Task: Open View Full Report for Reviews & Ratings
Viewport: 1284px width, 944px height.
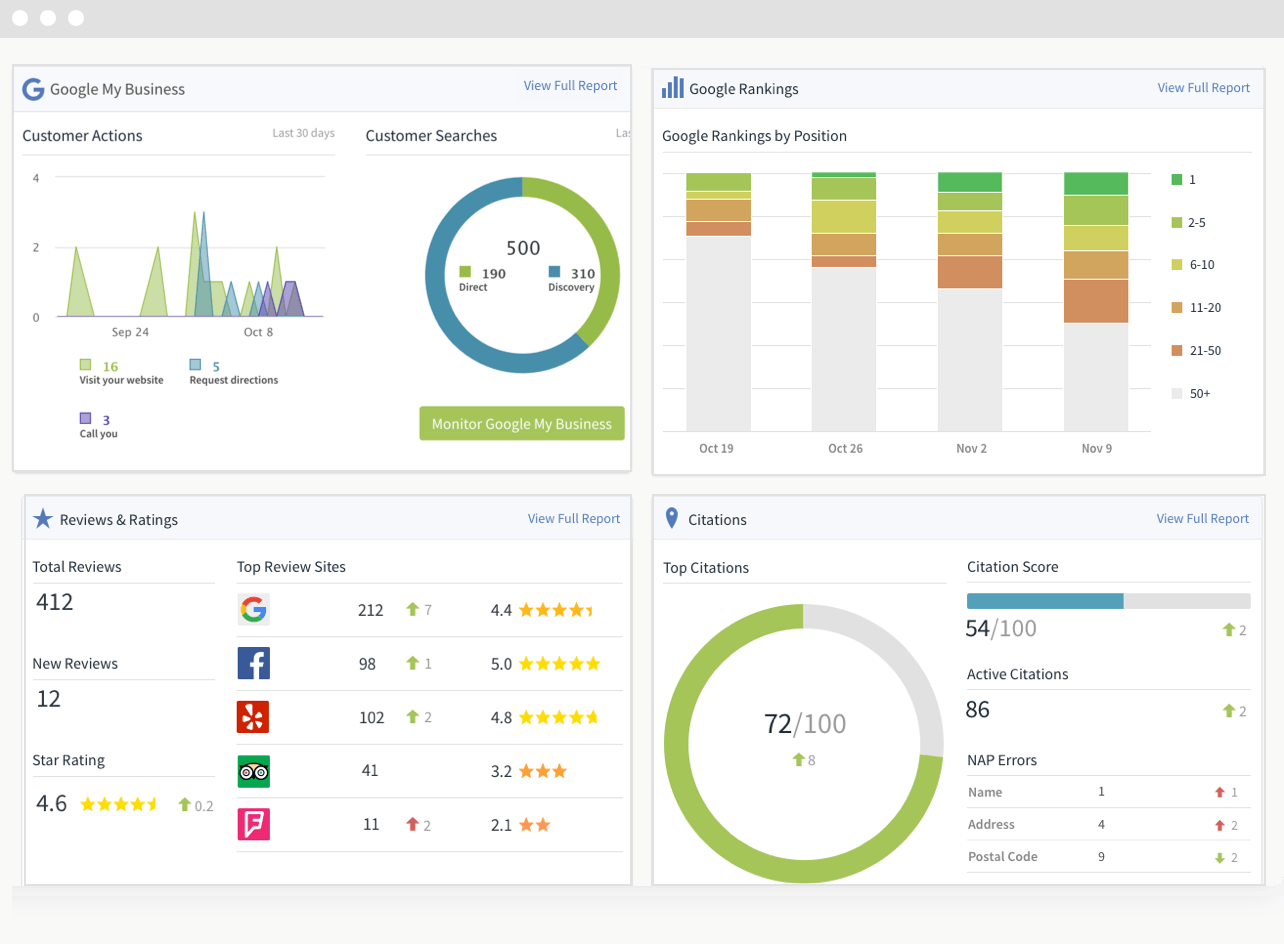Action: [573, 519]
